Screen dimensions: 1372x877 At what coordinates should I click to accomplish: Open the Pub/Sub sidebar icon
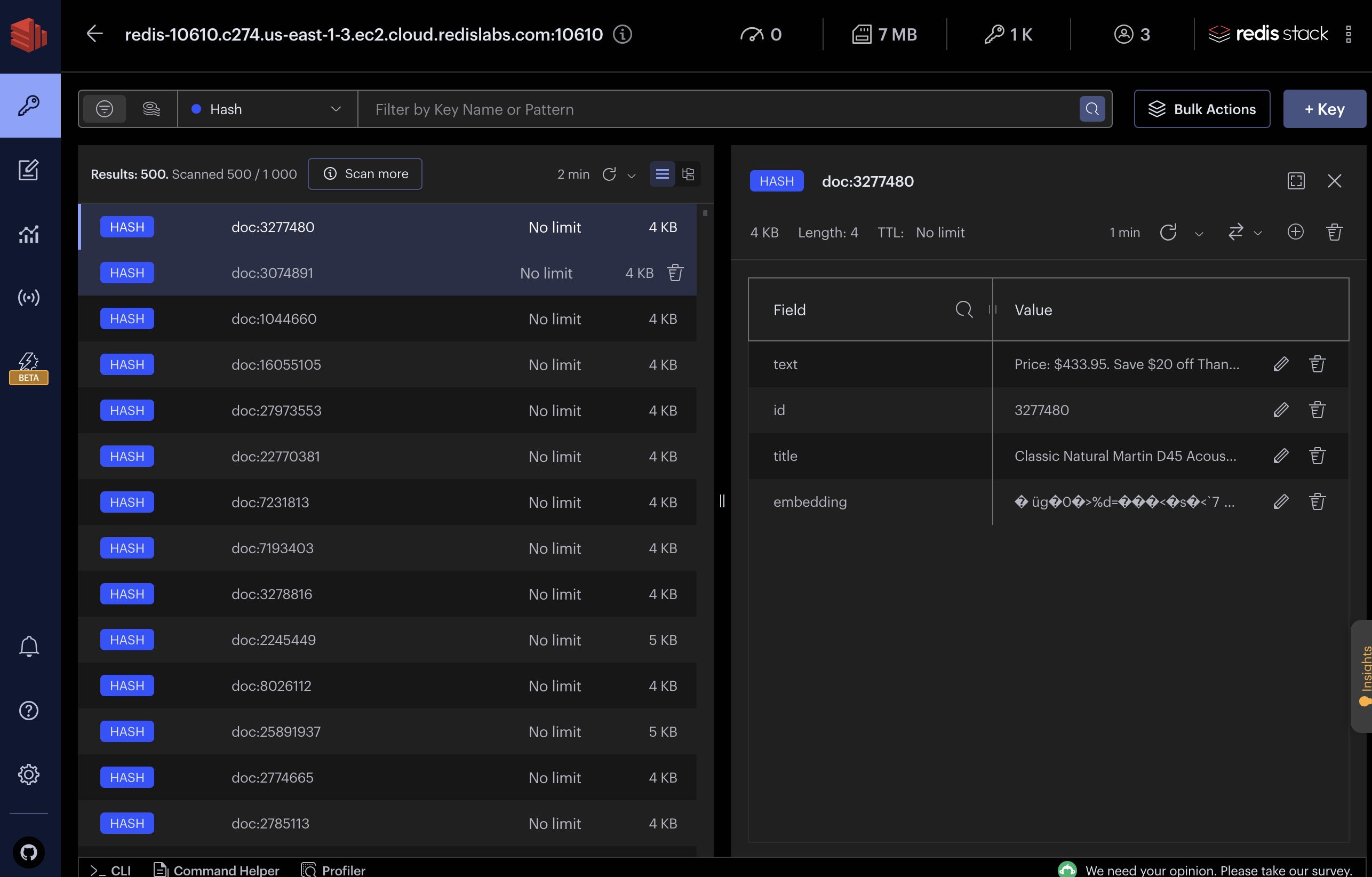[x=28, y=298]
